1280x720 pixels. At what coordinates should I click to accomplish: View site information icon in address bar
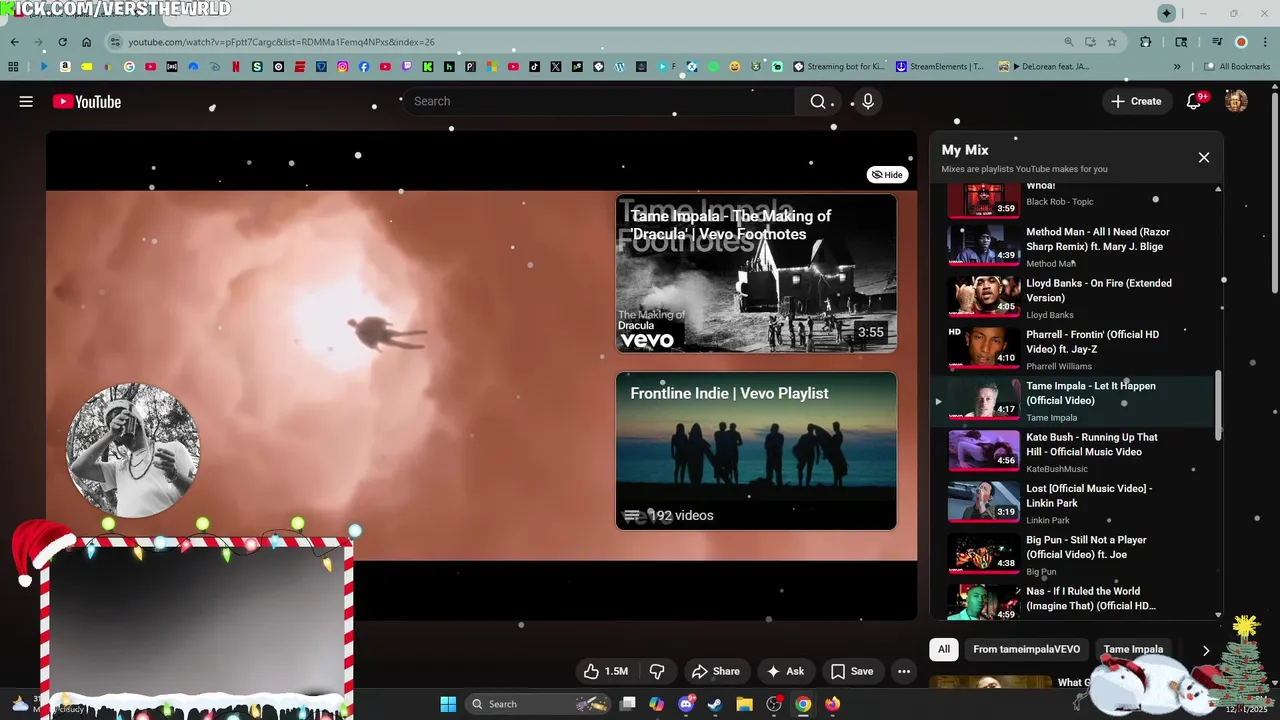pos(116,42)
